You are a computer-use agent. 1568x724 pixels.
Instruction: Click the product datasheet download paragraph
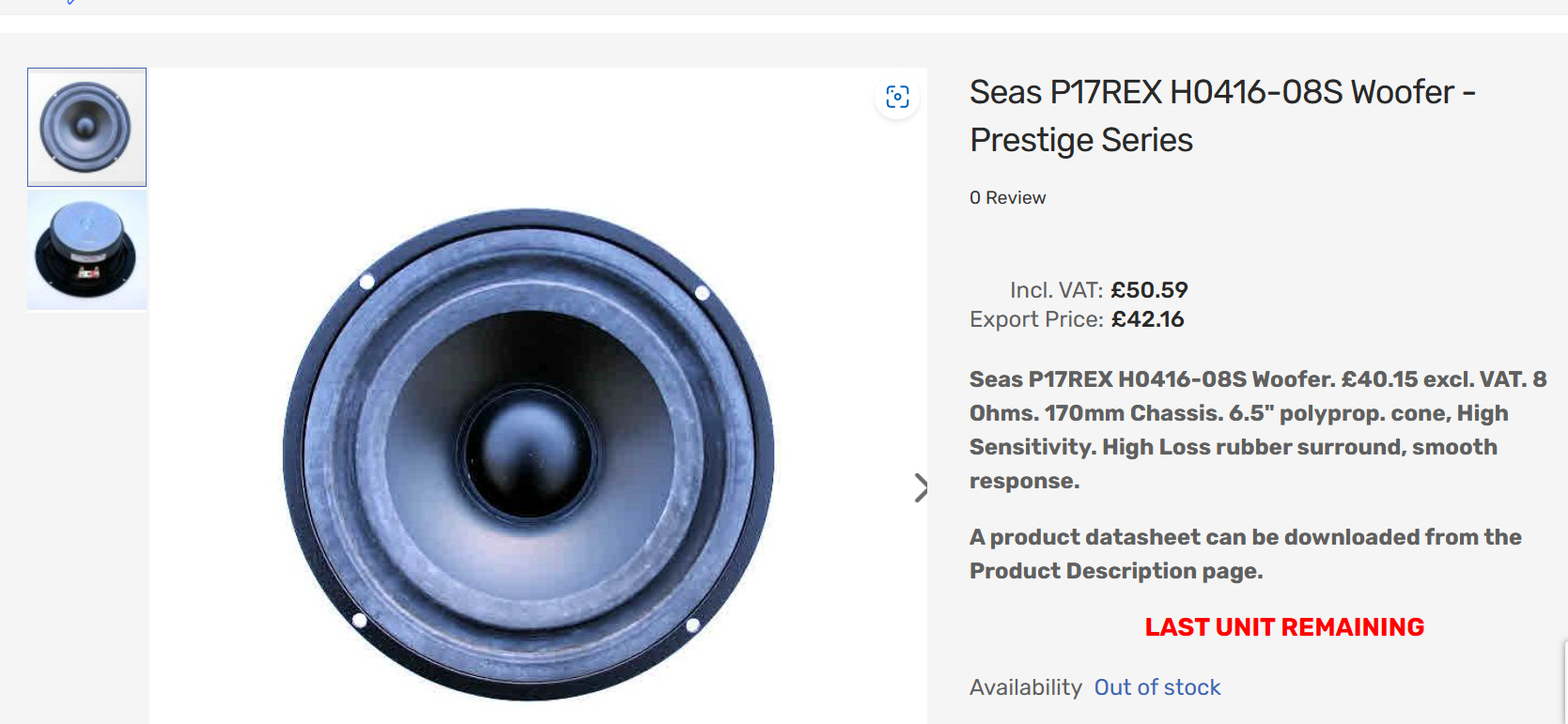click(1245, 554)
